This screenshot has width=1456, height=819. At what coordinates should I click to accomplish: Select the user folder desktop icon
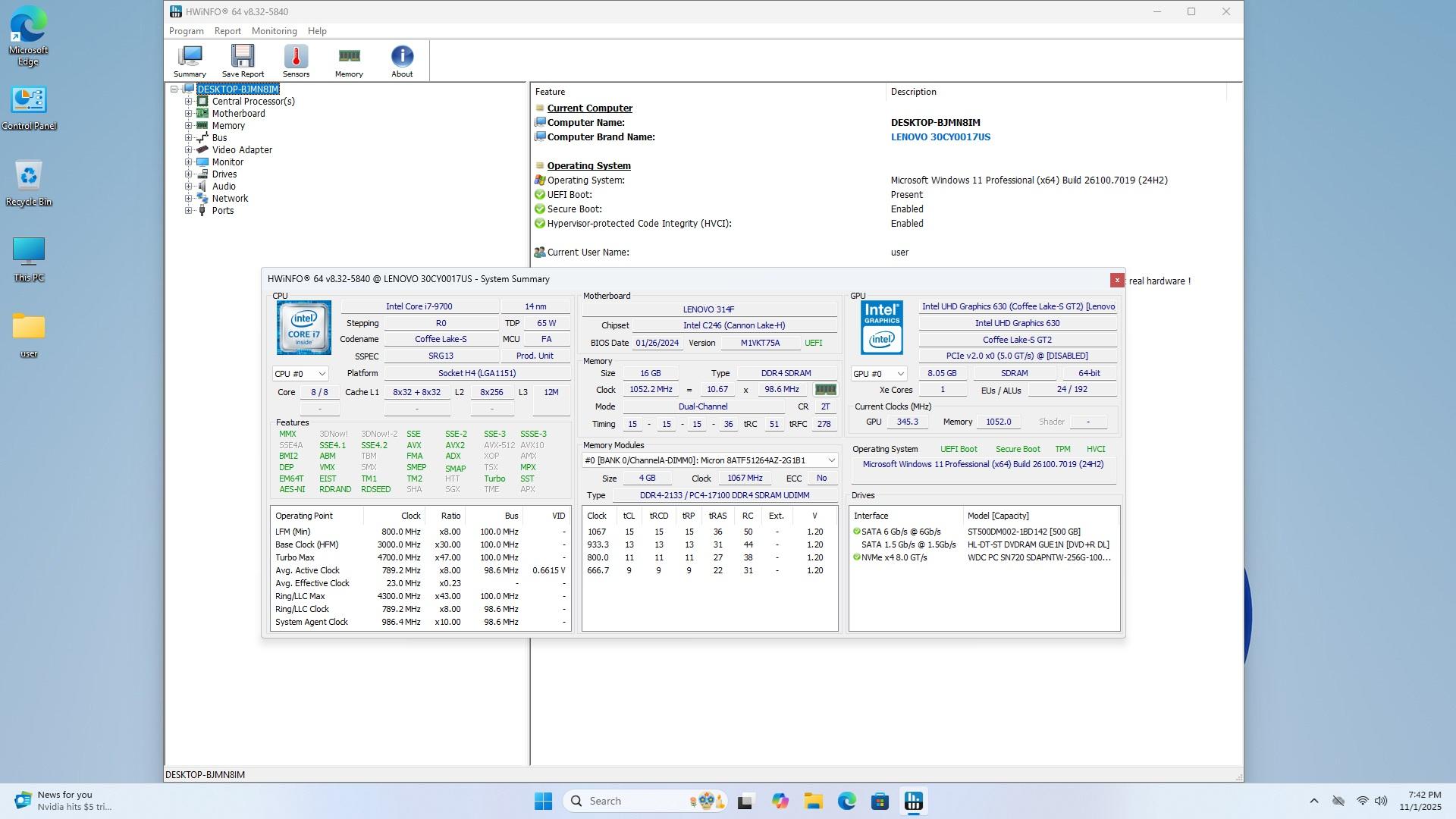(29, 334)
